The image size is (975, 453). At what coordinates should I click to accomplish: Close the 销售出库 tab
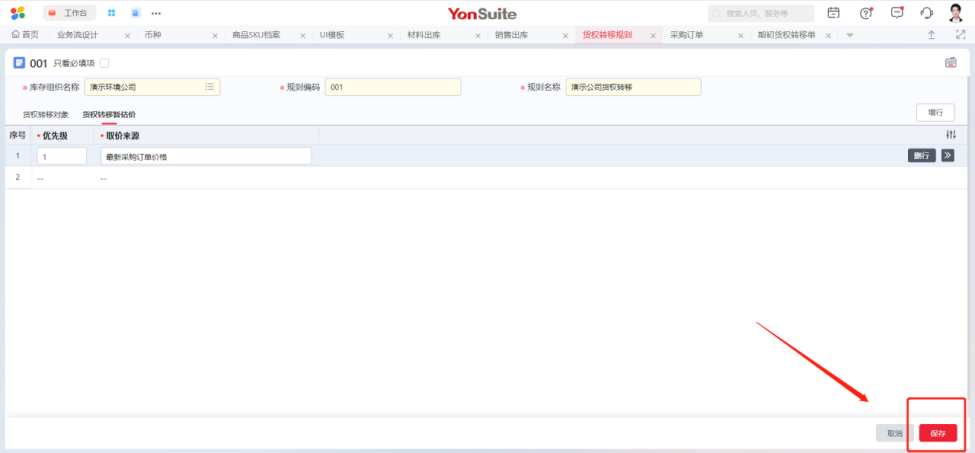pyautogui.click(x=564, y=35)
